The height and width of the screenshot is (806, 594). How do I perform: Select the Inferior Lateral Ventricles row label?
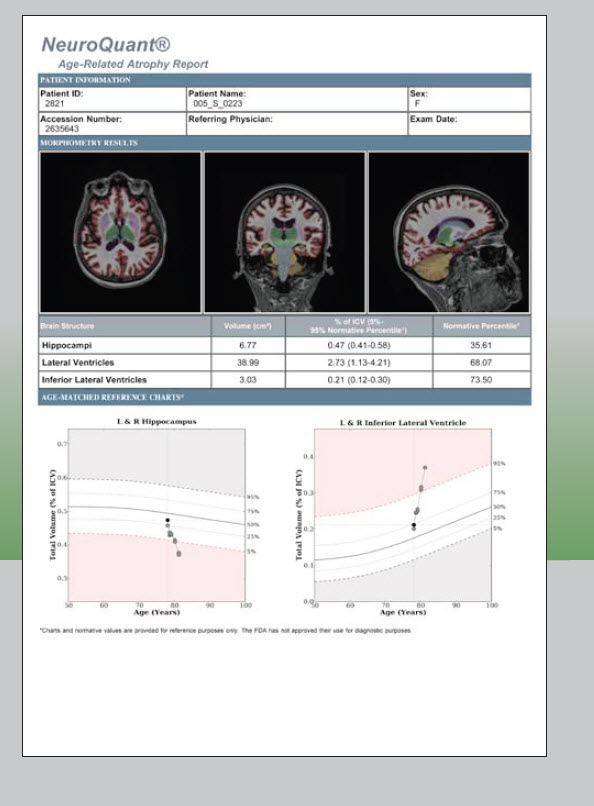(x=95, y=379)
